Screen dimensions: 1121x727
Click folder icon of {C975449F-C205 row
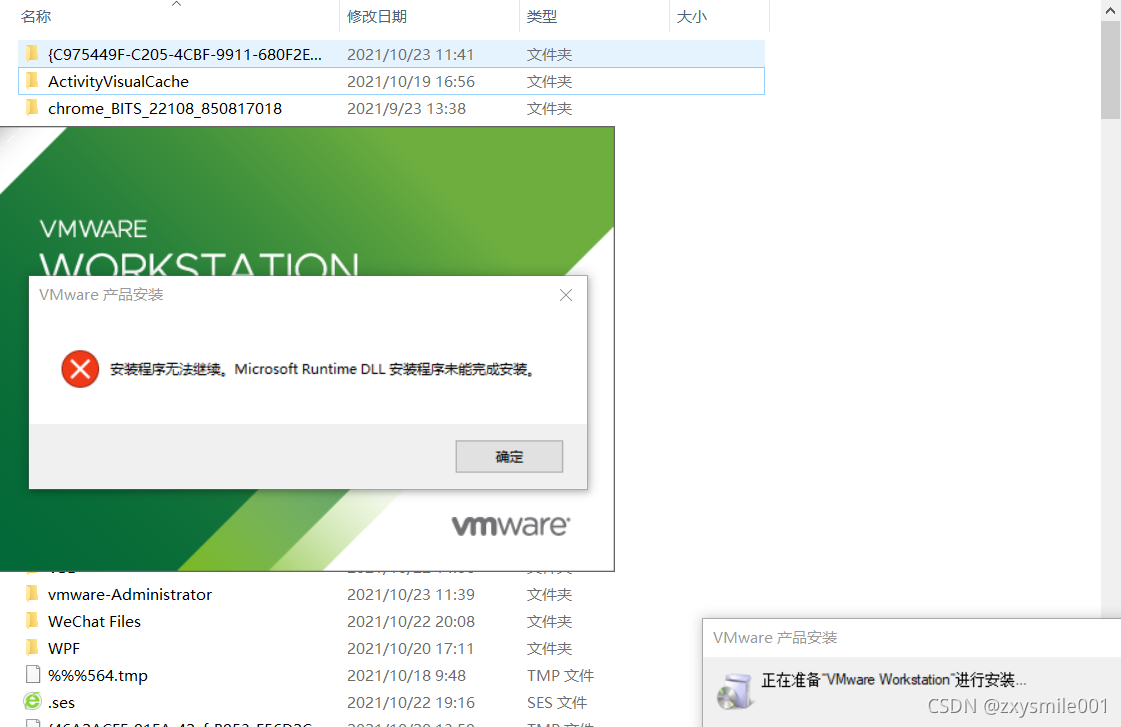coord(32,54)
